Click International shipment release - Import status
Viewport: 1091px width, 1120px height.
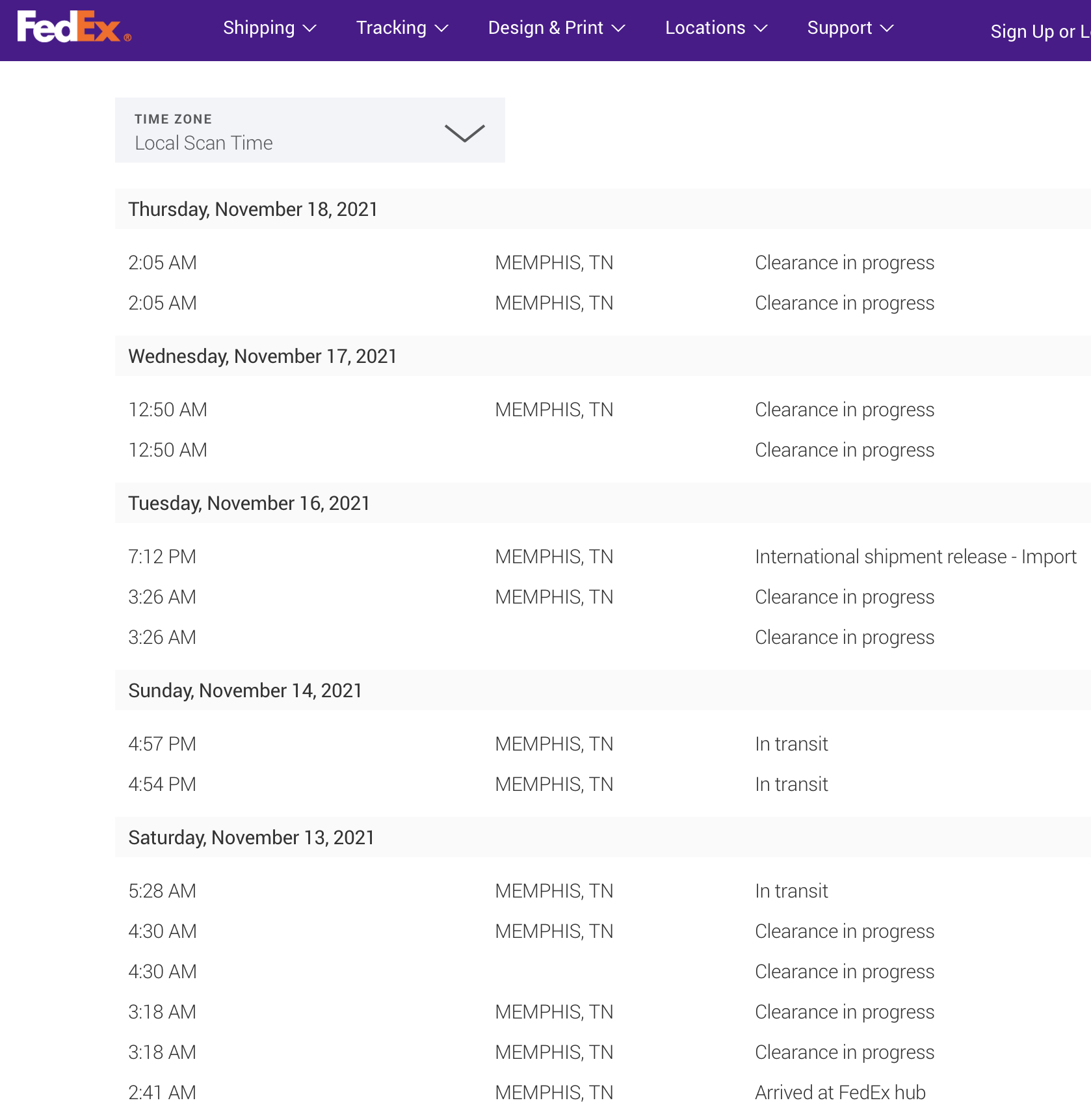[x=915, y=557]
